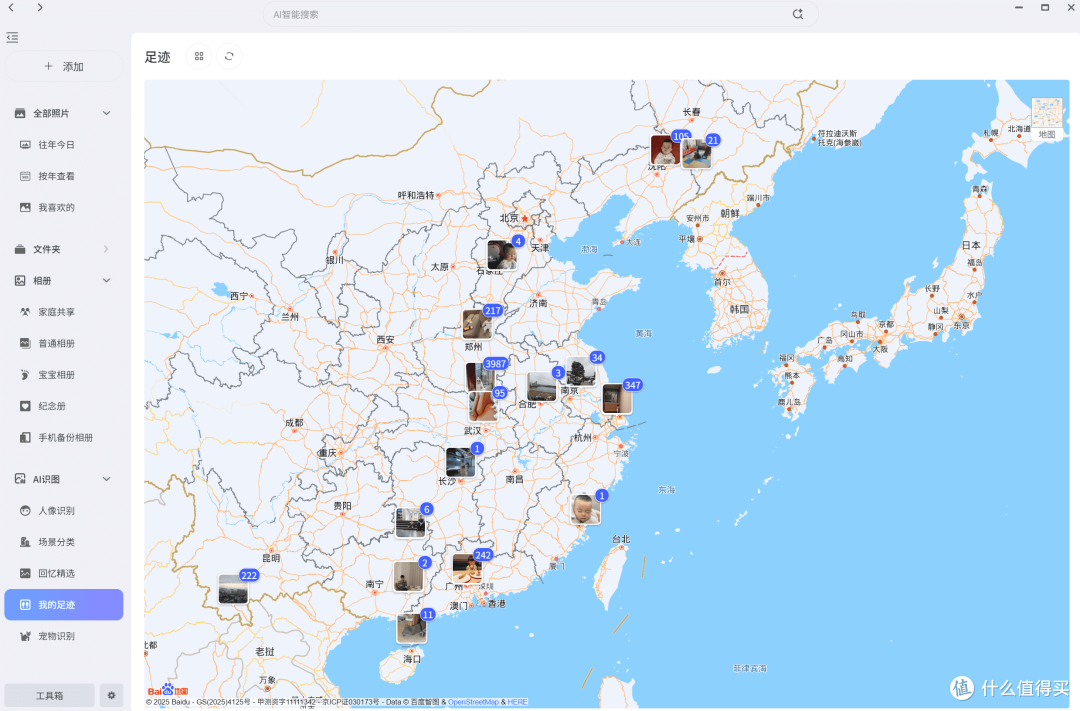Open the 347 photo cluster near the east coast
The height and width of the screenshot is (711, 1080).
618,398
